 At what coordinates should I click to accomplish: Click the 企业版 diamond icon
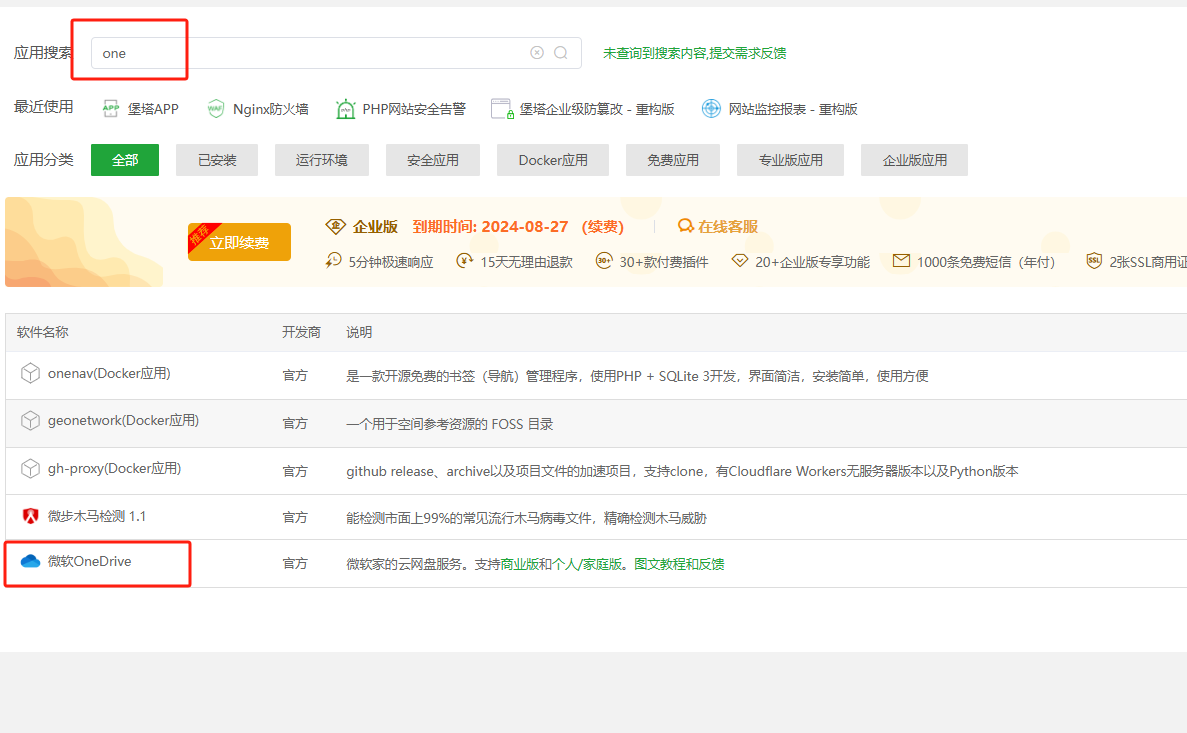(335, 226)
